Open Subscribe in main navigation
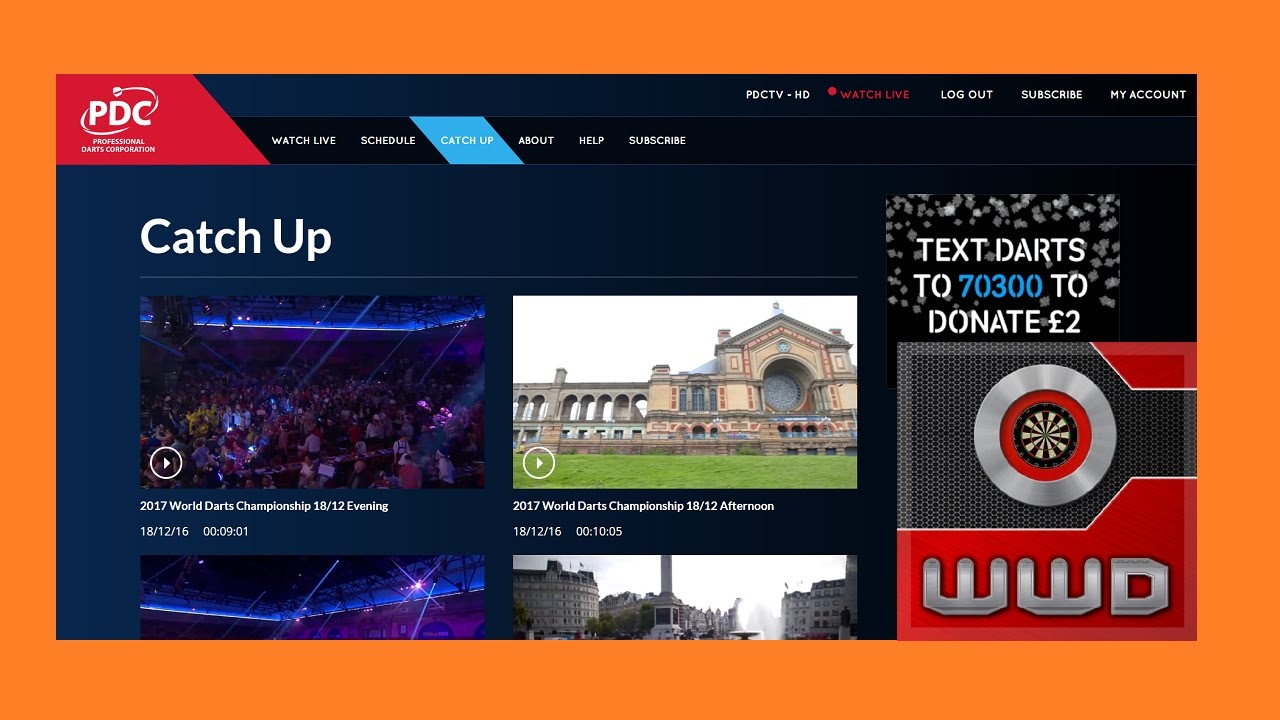This screenshot has height=720, width=1280. [657, 141]
